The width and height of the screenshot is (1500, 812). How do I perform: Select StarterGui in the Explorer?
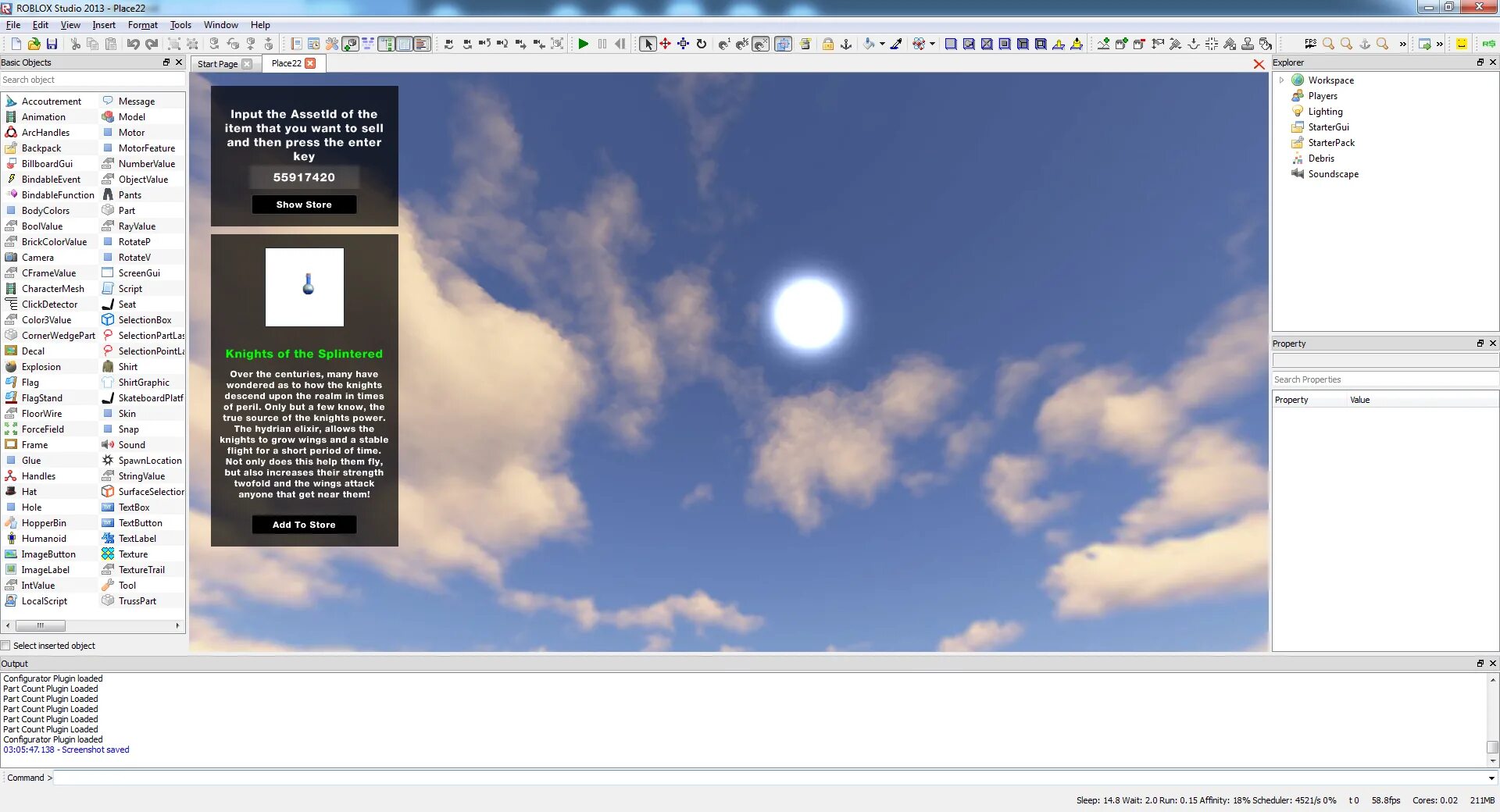tap(1328, 127)
